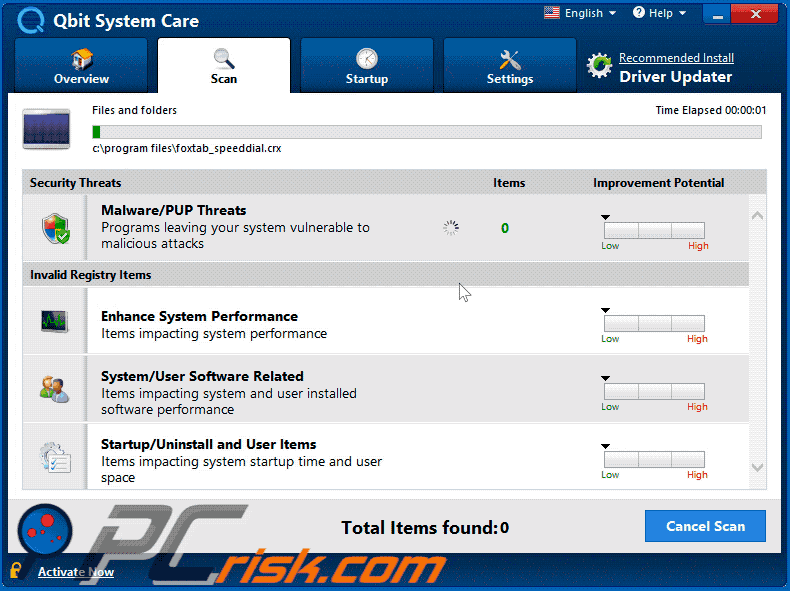
Task: Click the Driver Updater gear icon
Action: click(599, 65)
